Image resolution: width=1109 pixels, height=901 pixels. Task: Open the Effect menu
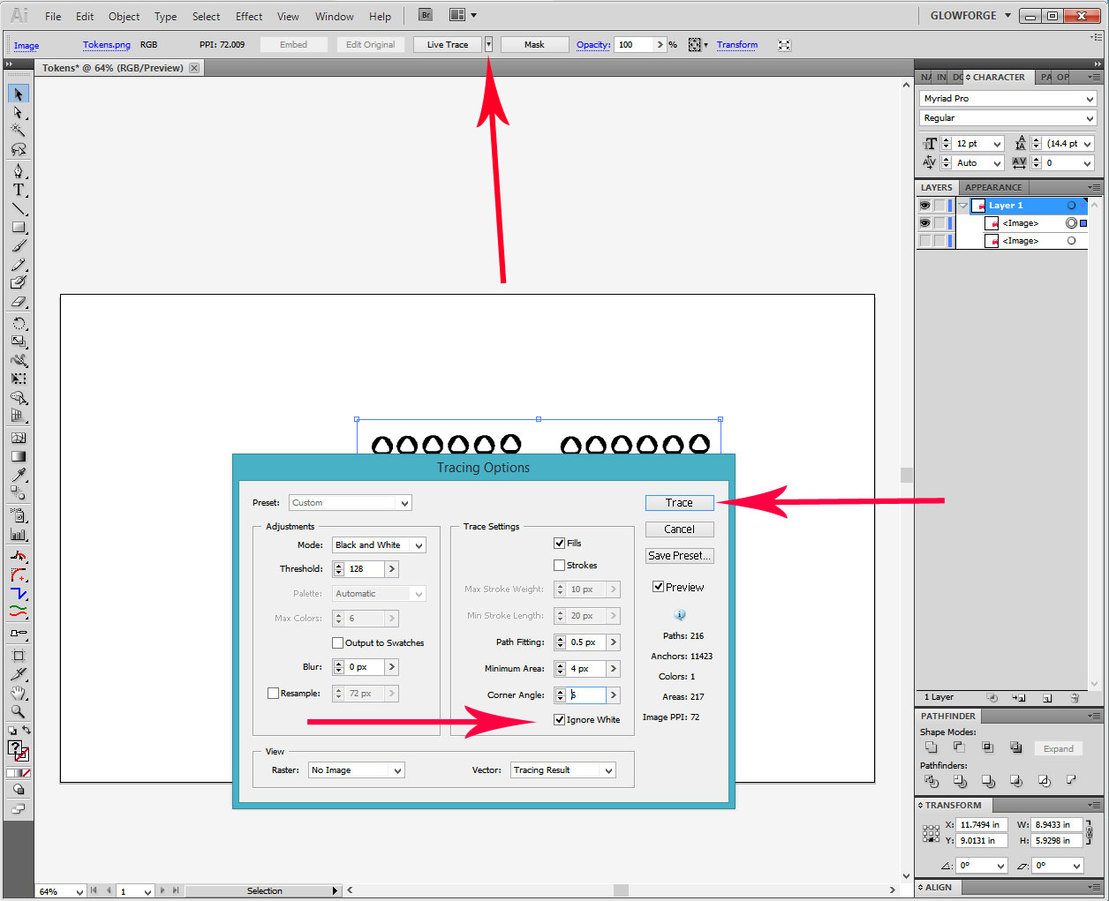[x=249, y=17]
